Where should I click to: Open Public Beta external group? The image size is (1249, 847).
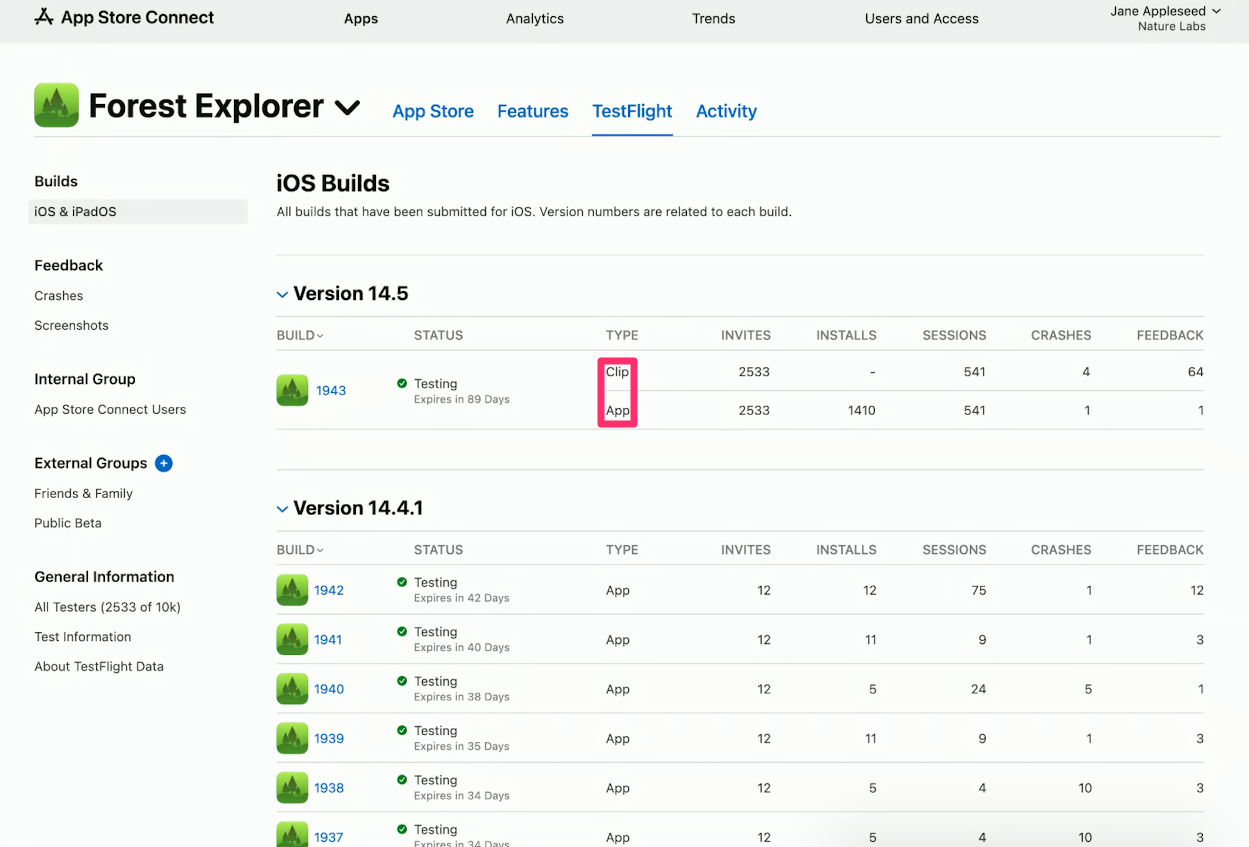click(x=68, y=523)
